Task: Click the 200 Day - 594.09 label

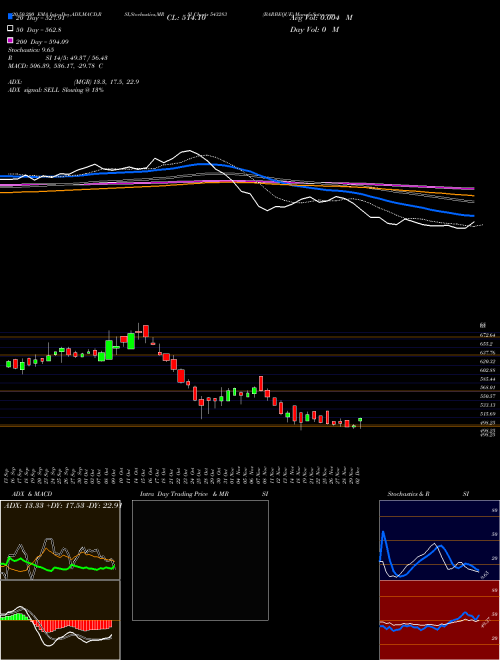Action: 43,42
